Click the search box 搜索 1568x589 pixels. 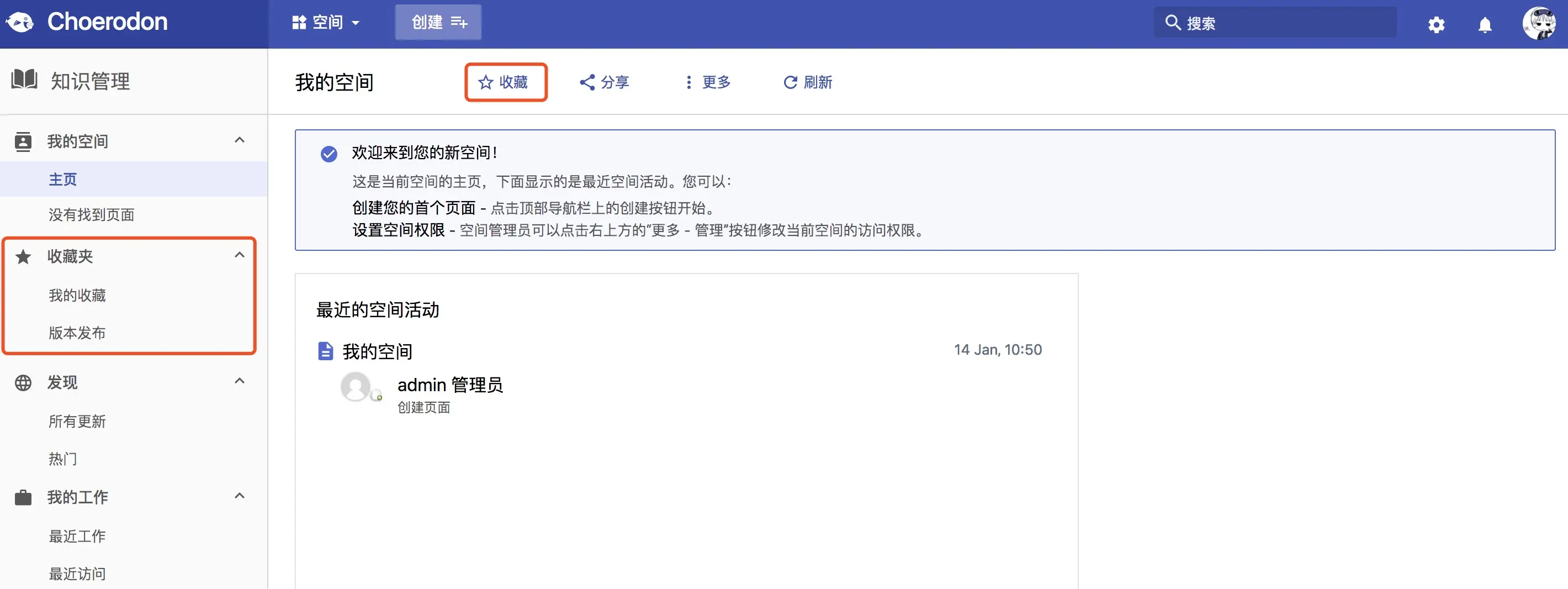click(x=1275, y=23)
